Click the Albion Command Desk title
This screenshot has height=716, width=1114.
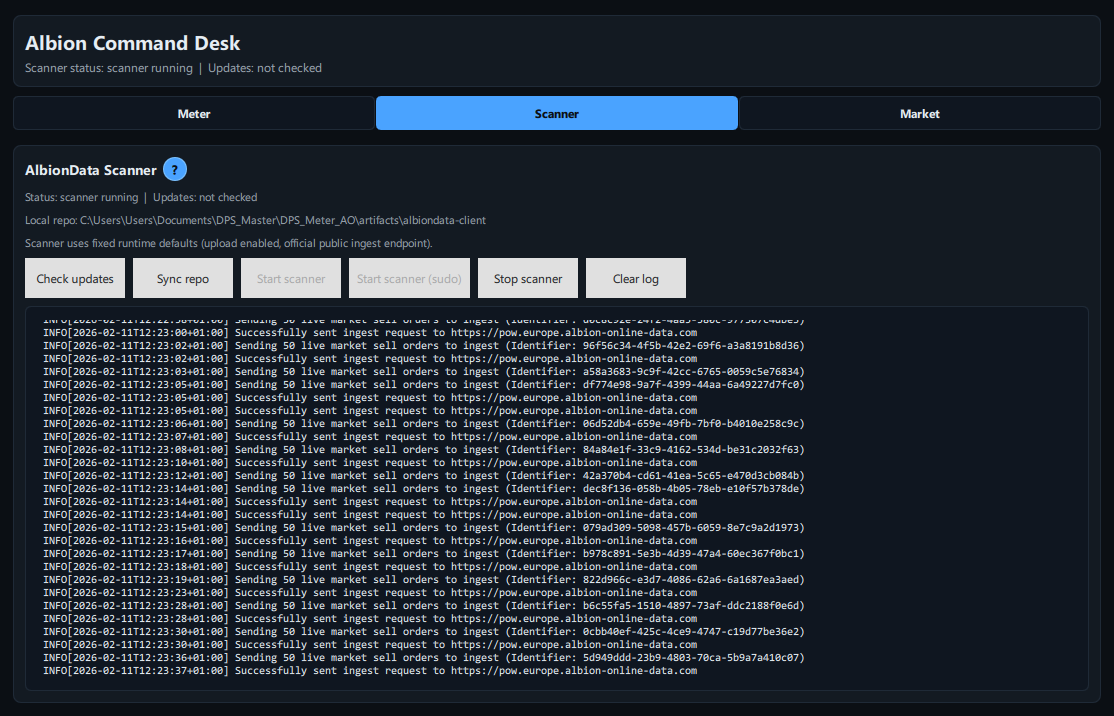click(133, 43)
